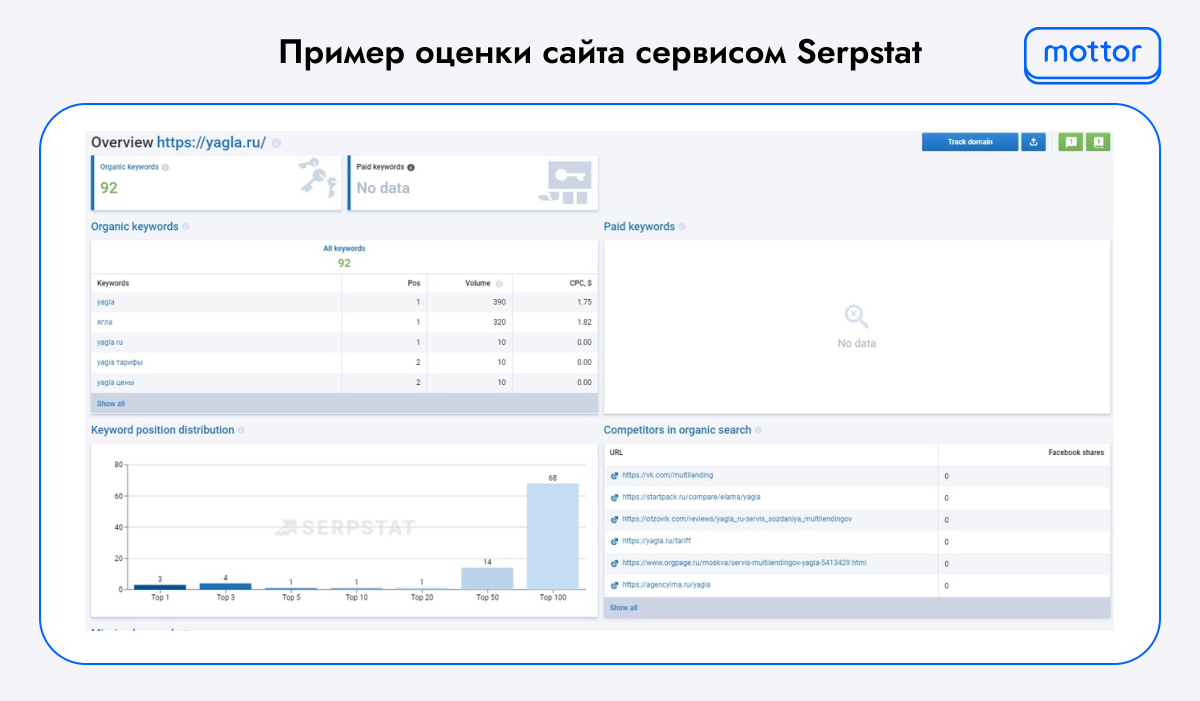Click the Pos column header
Viewport: 1200px width, 701px height.
point(415,284)
